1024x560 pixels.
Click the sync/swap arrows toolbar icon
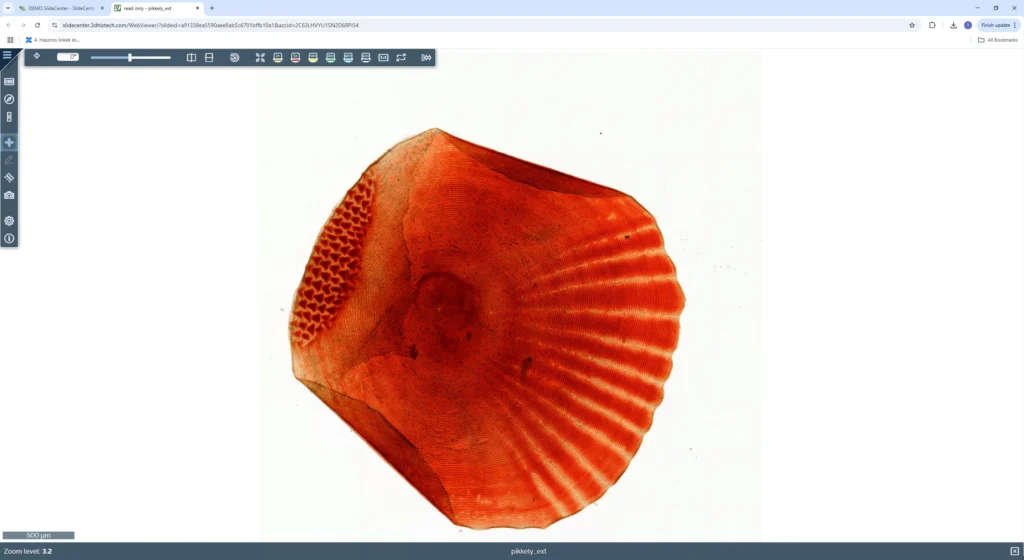(401, 57)
